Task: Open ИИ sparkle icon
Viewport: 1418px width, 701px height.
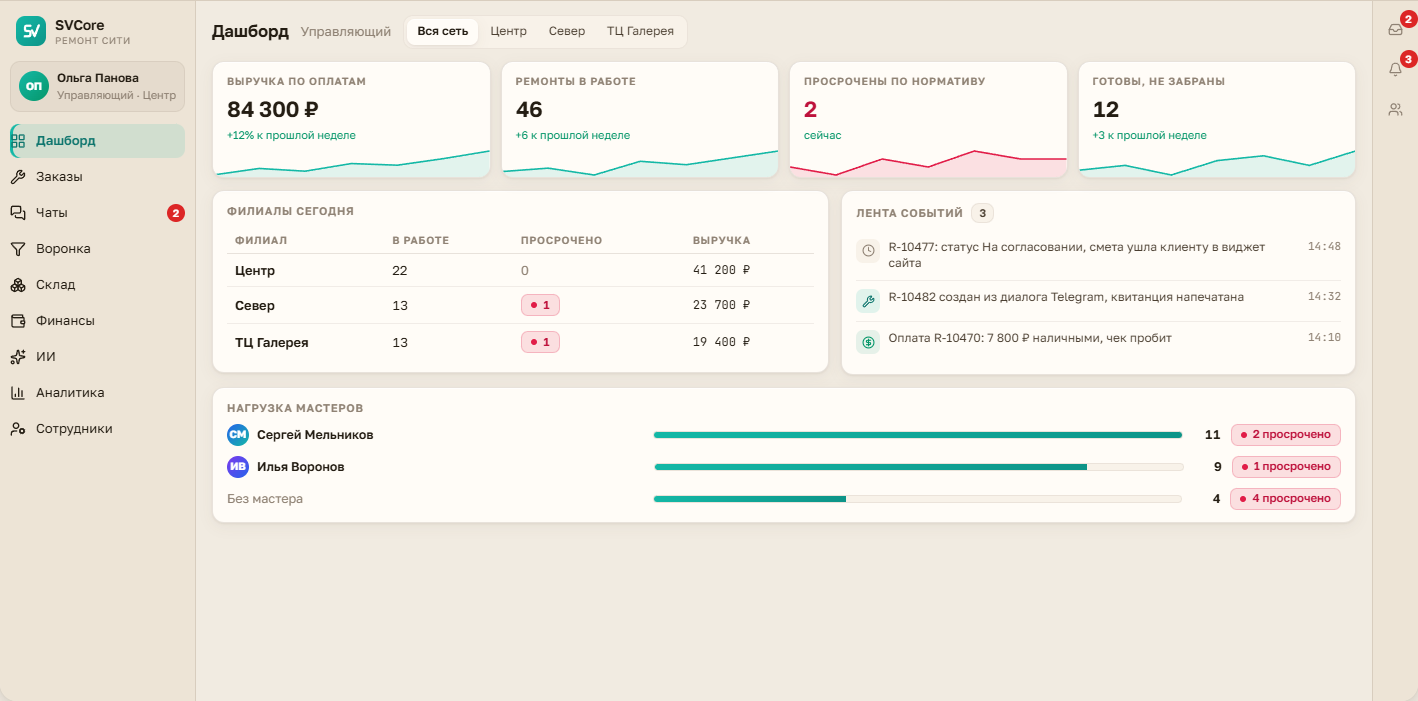Action: (x=18, y=357)
